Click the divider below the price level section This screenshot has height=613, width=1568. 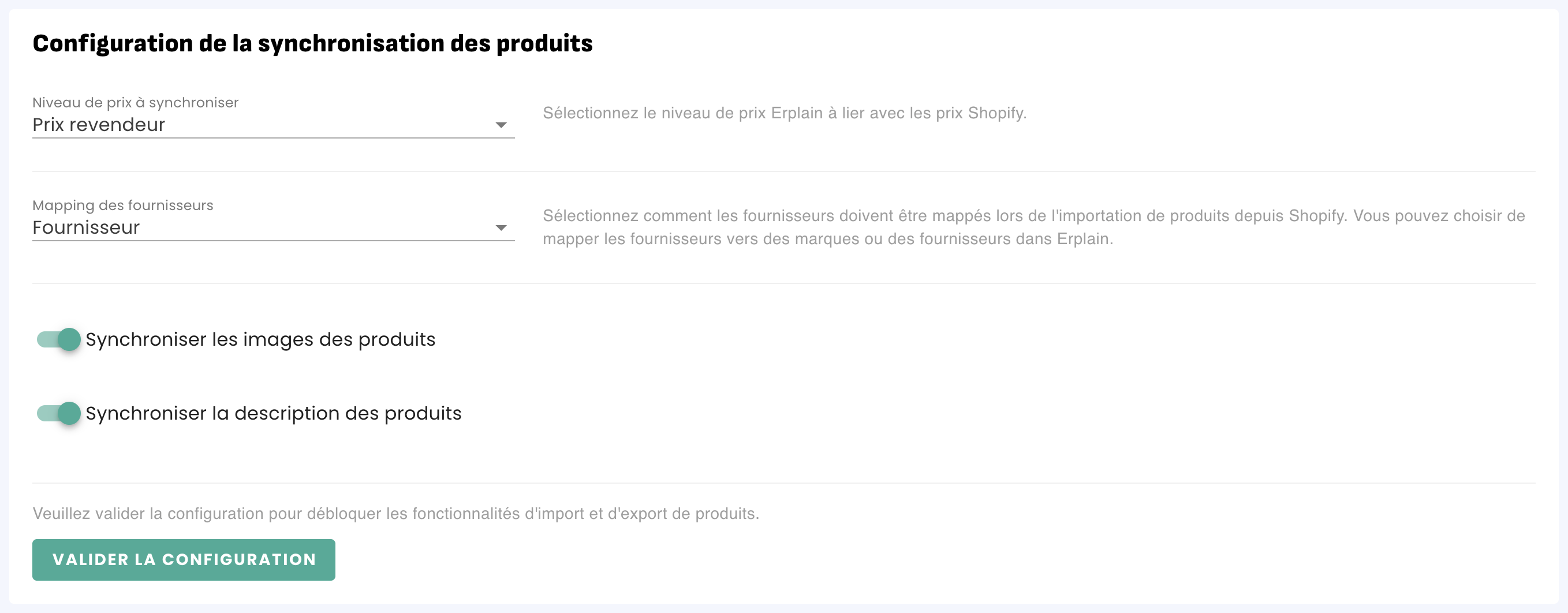[783, 171]
